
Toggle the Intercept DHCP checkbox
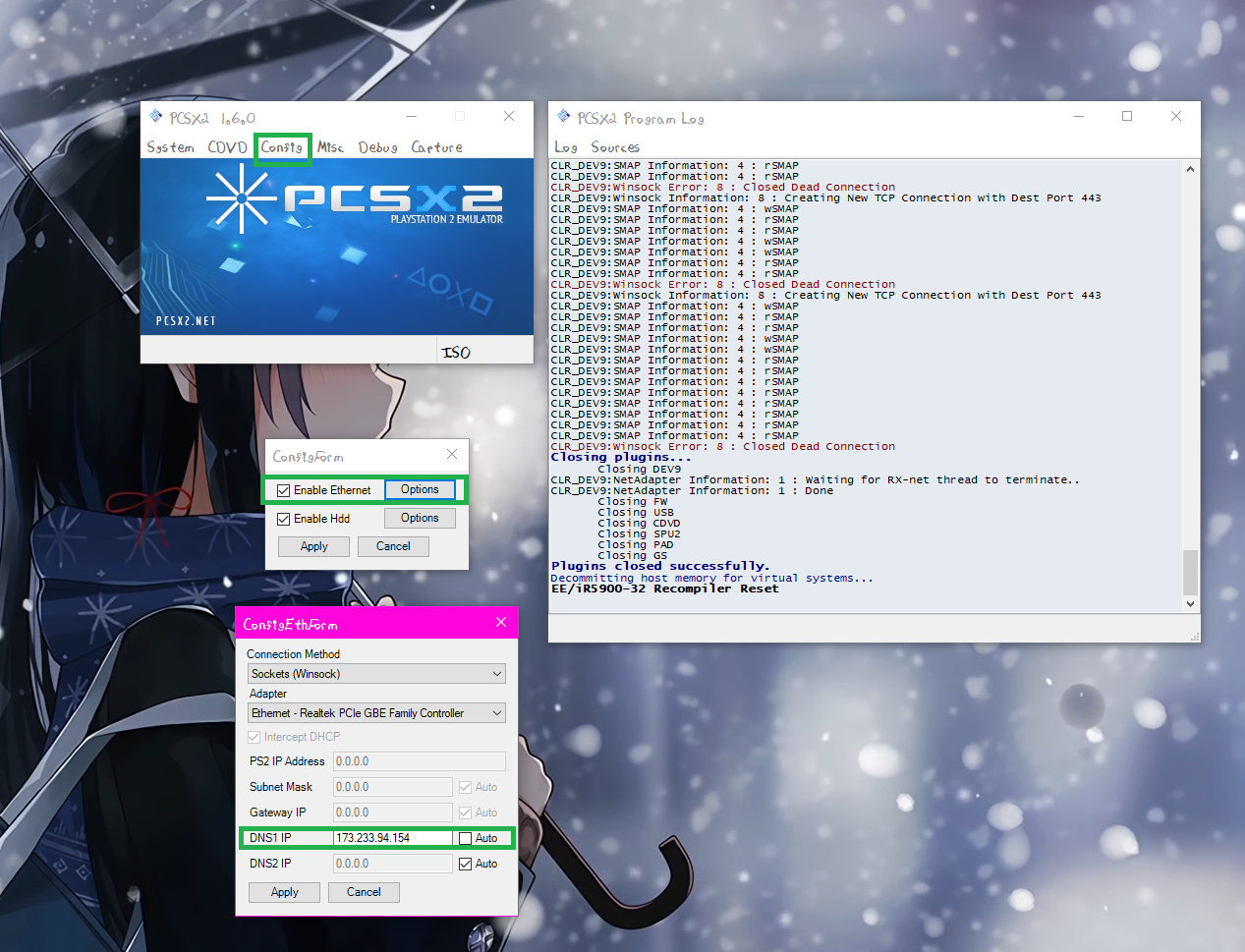[x=254, y=737]
